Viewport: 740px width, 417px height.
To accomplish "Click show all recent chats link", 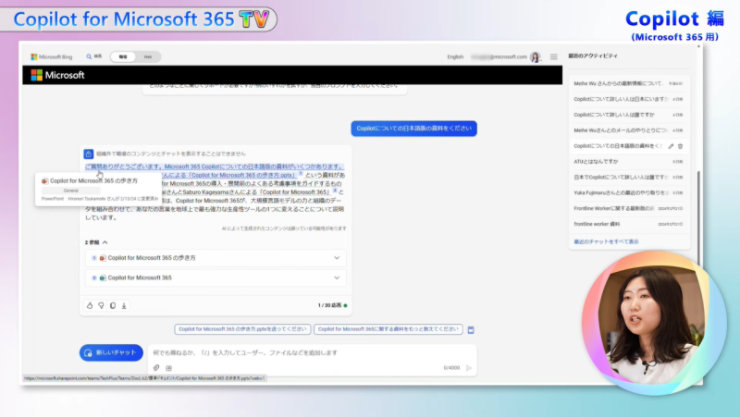I will coord(606,242).
